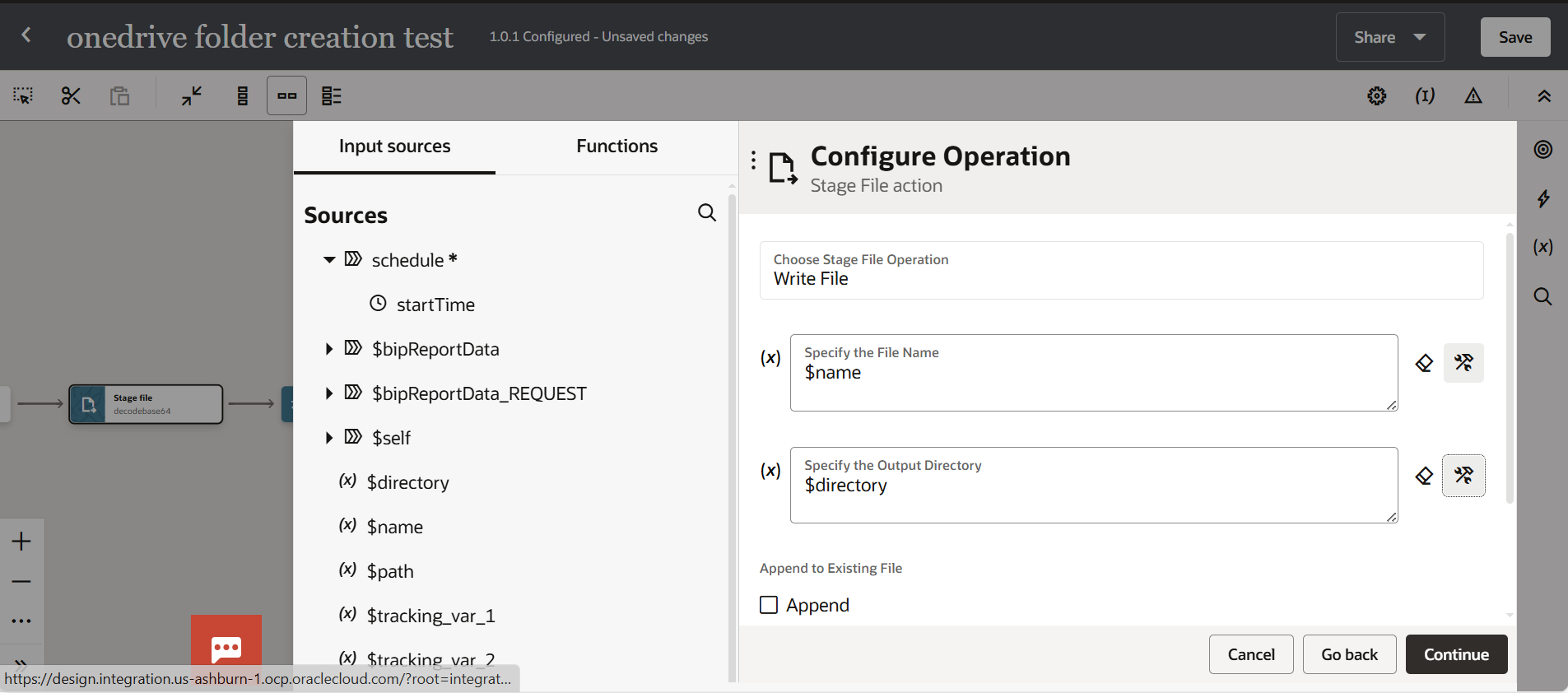Open the red chat feedback button
Screen dimensions: 1568x693
(x=226, y=649)
